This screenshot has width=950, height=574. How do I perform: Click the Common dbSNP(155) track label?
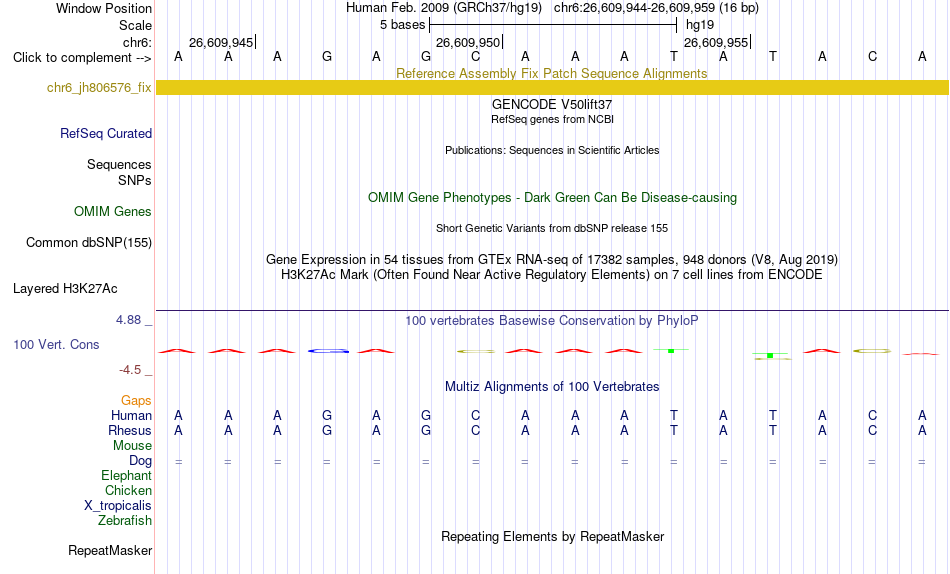coord(88,242)
